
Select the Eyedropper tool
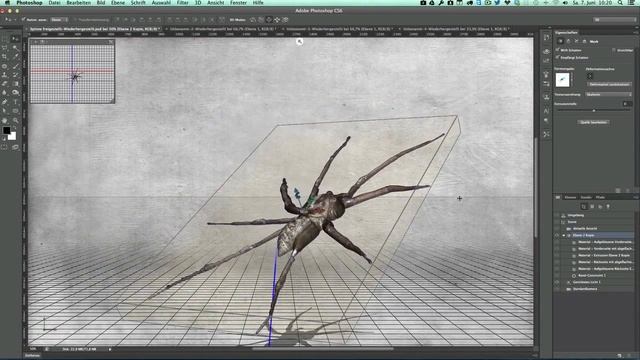[15, 56]
